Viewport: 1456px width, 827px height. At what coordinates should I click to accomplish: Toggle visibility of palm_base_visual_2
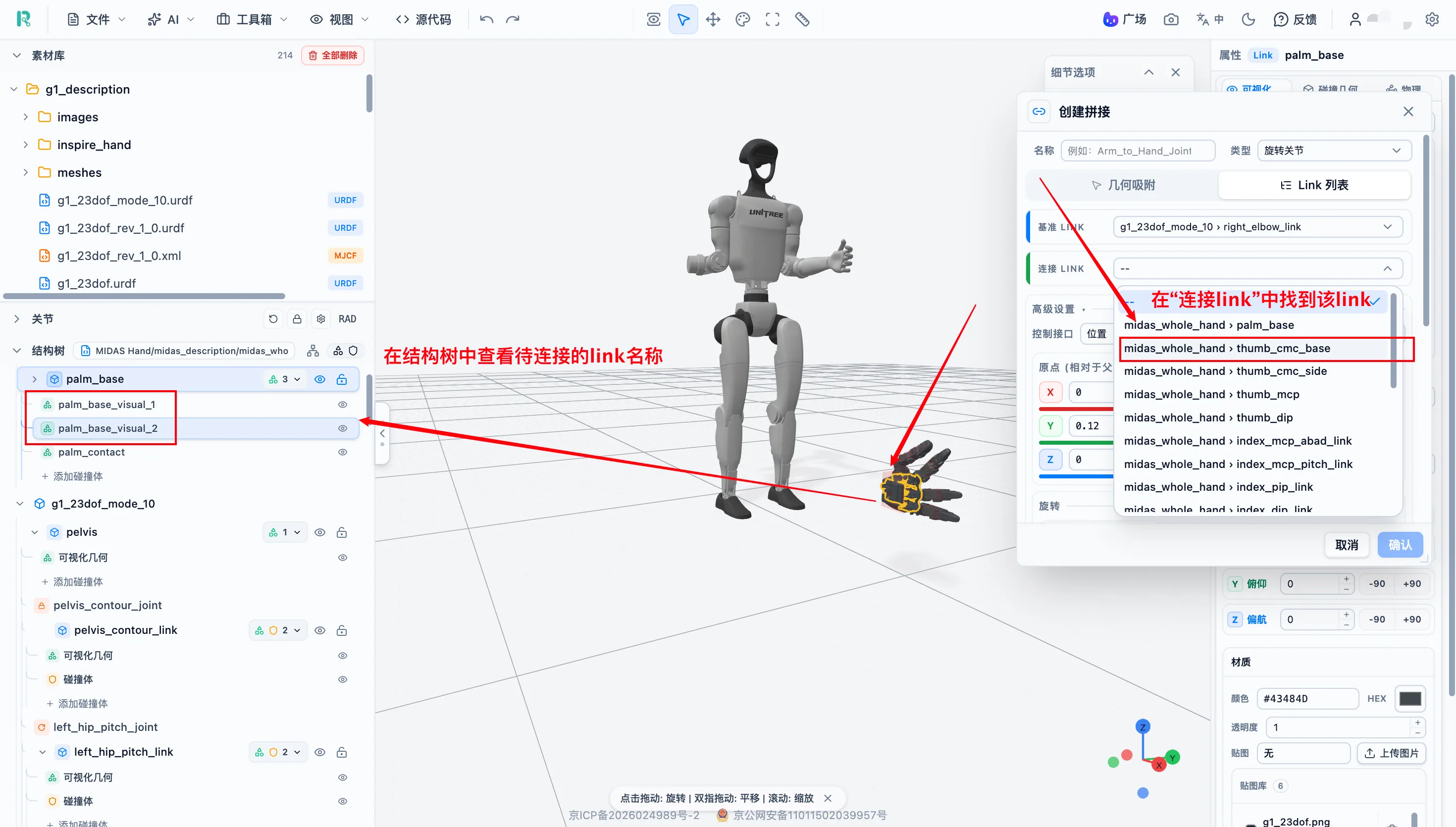point(342,428)
